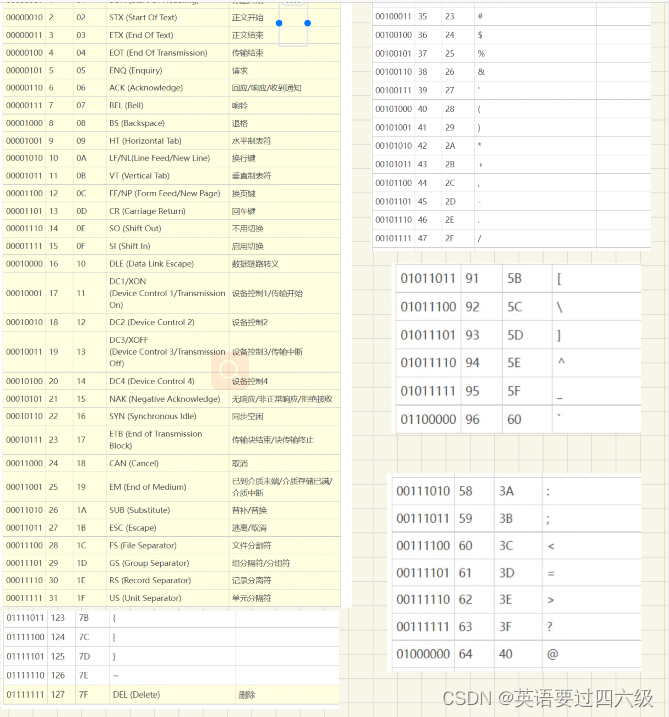The height and width of the screenshot is (717, 669).
Task: Select 'SYN (Synchronous Idle)' entry
Action: [x=153, y=417]
